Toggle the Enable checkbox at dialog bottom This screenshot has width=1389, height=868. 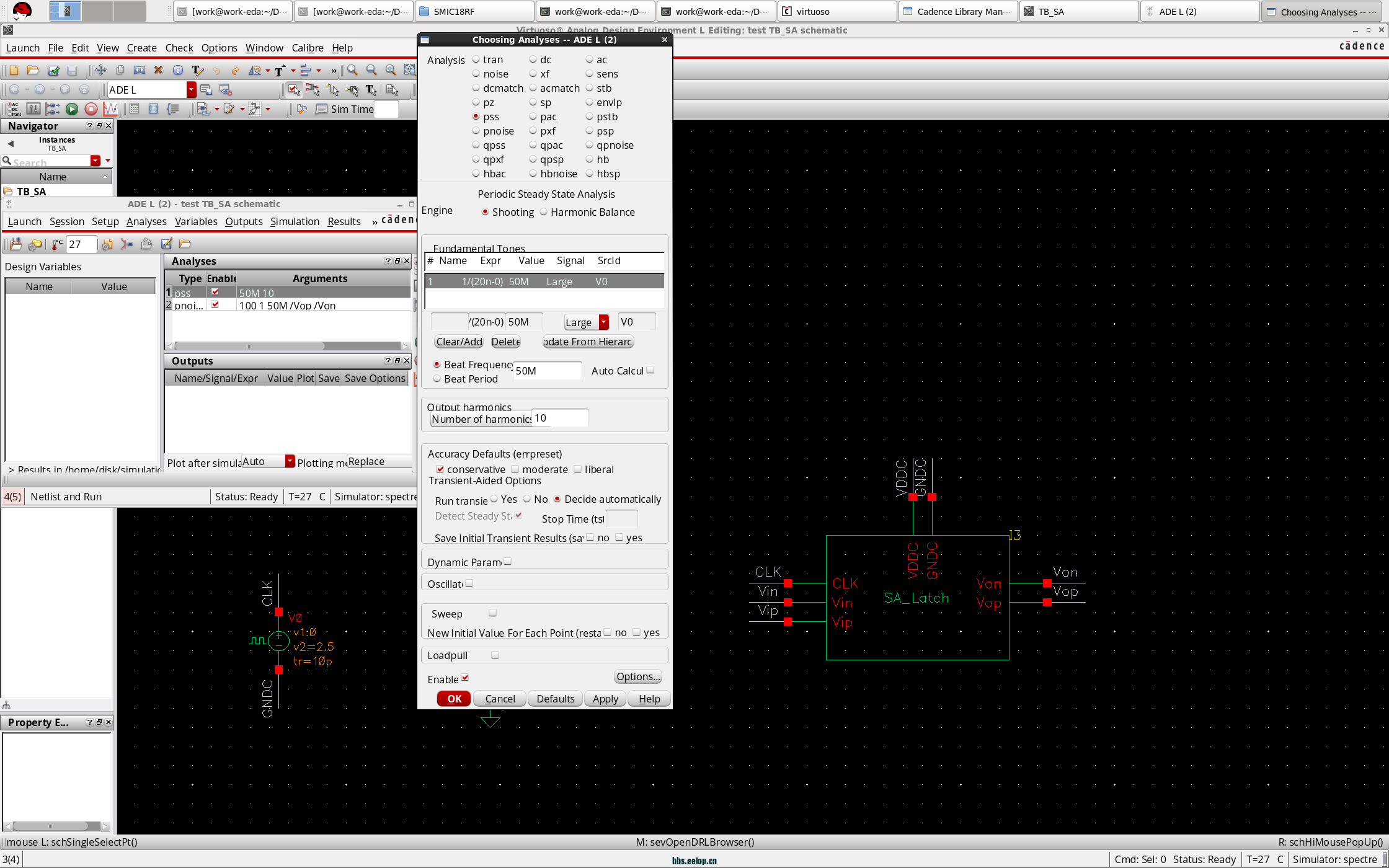[x=465, y=678]
